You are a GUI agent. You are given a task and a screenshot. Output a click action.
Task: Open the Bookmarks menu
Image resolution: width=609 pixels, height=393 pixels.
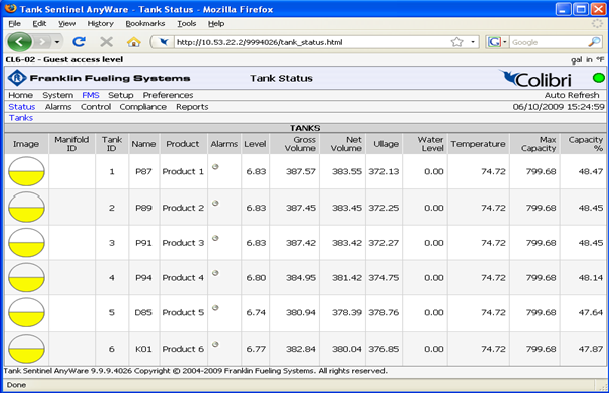[145, 24]
